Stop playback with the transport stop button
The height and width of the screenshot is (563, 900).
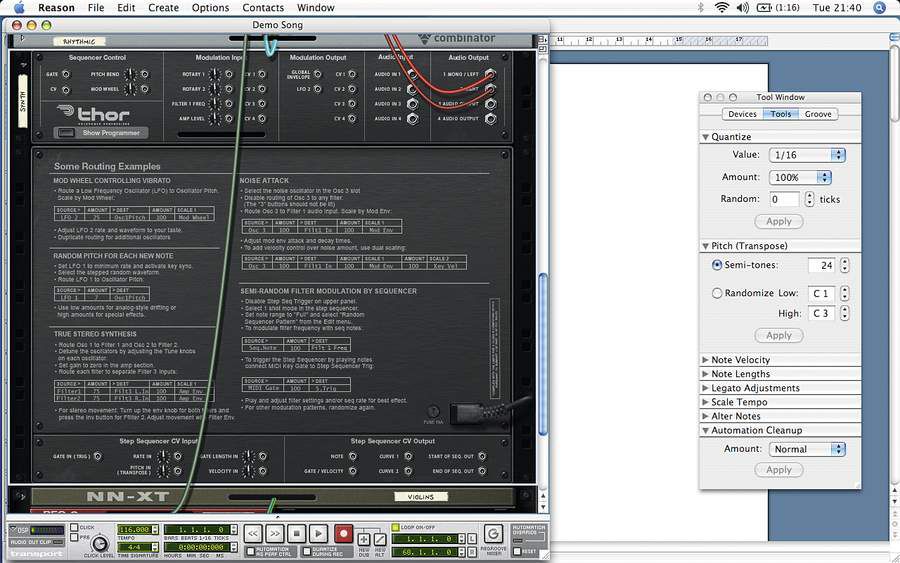[x=297, y=534]
